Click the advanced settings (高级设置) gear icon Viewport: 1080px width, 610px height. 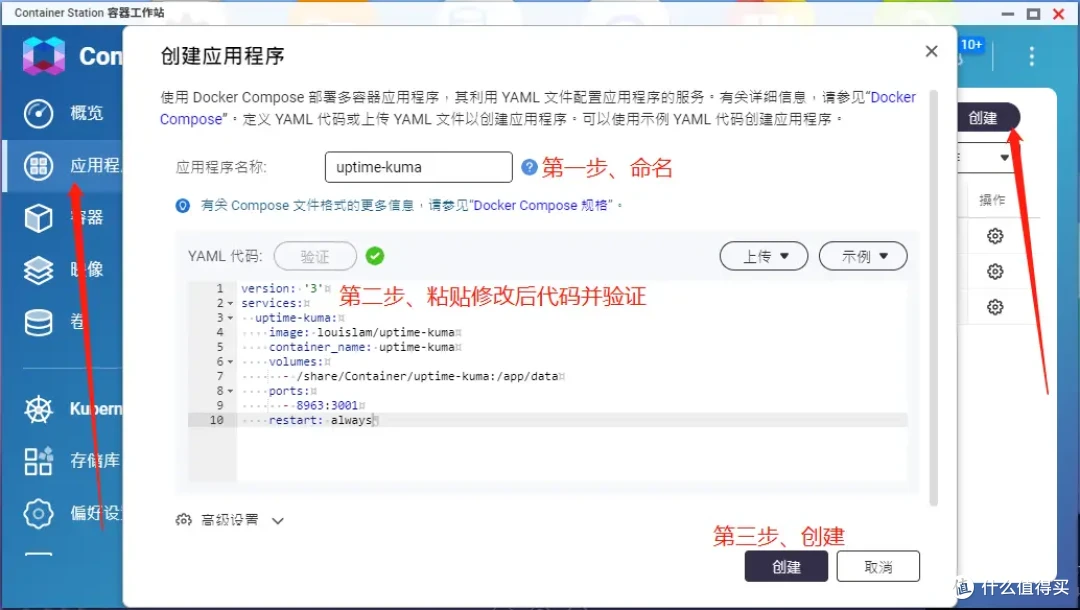tap(183, 520)
